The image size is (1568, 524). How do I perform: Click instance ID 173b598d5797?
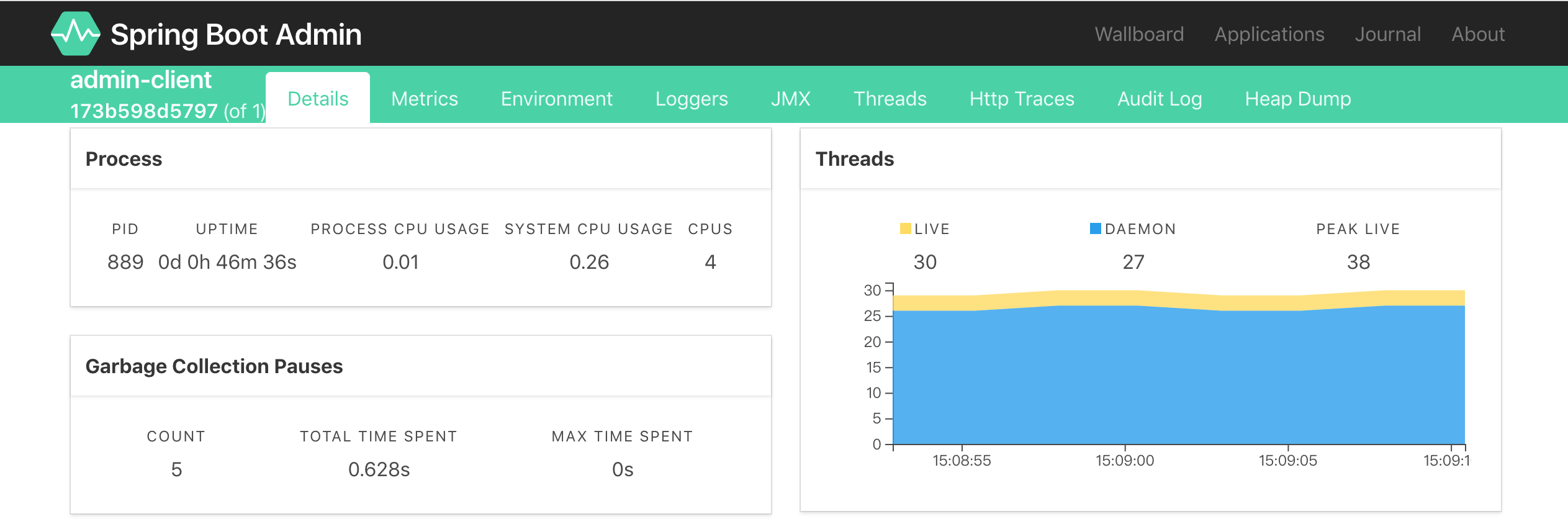click(144, 111)
